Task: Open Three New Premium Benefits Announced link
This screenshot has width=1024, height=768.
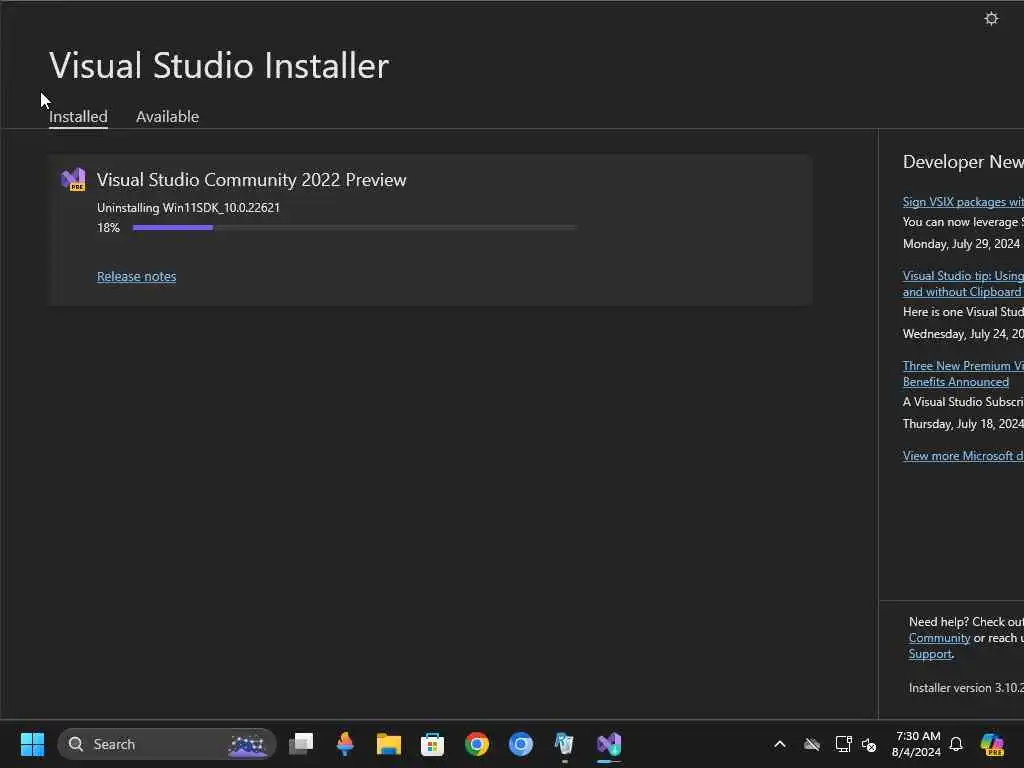Action: (x=963, y=374)
